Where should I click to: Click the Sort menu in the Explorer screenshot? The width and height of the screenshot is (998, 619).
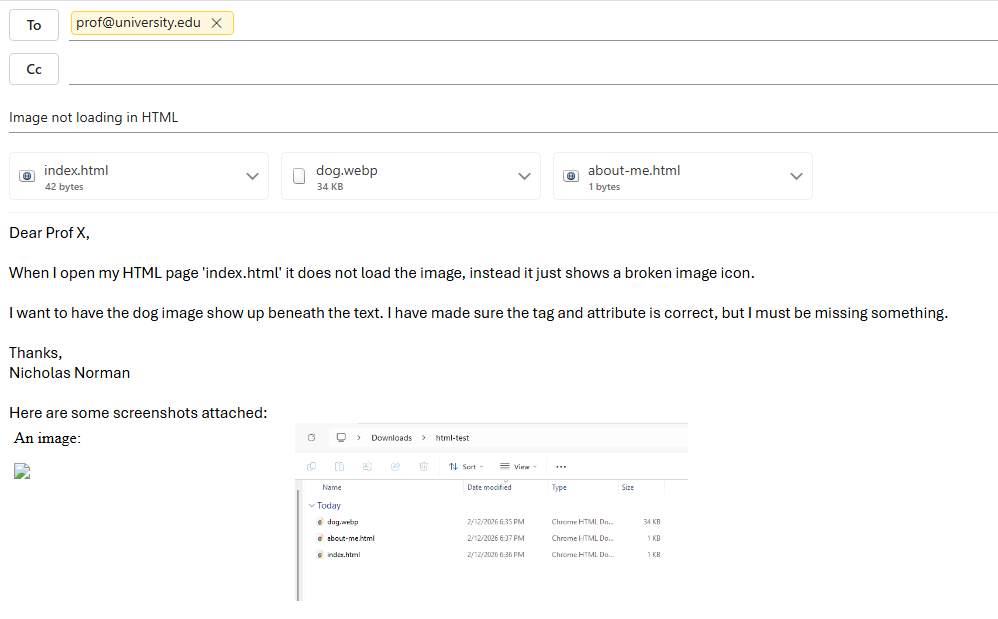[465, 466]
